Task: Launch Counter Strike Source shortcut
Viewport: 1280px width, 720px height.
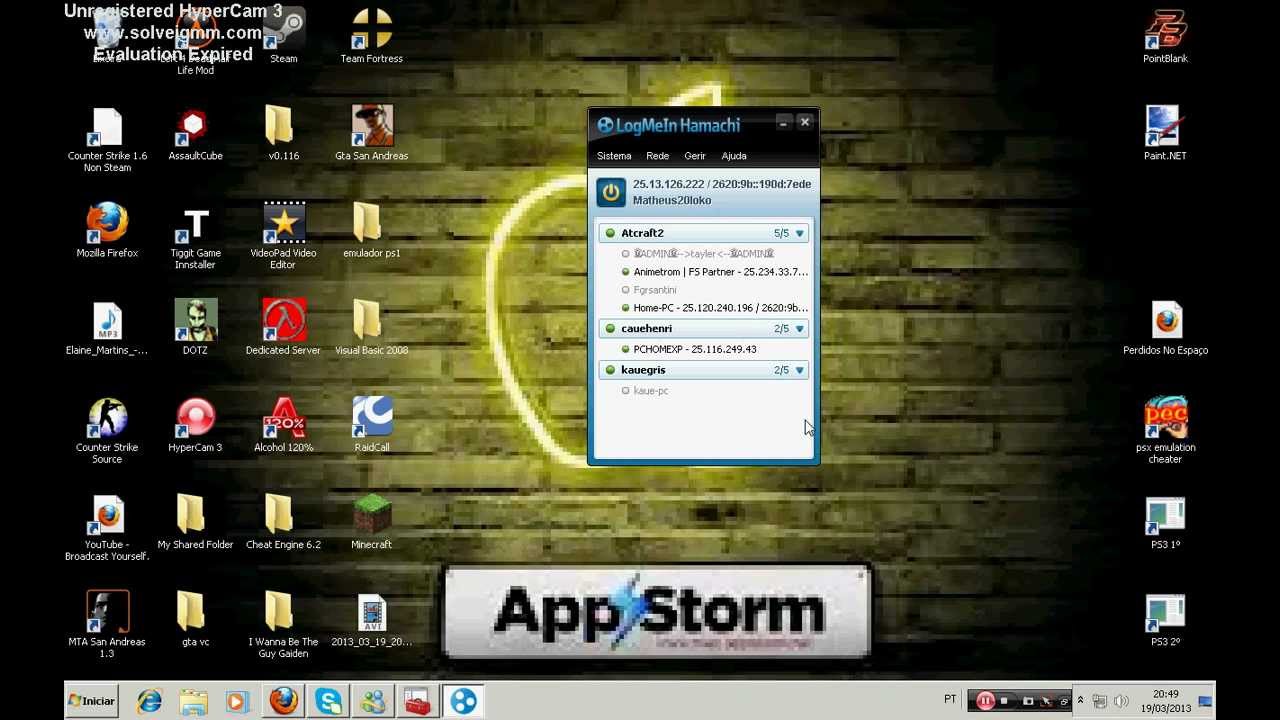Action: [107, 431]
